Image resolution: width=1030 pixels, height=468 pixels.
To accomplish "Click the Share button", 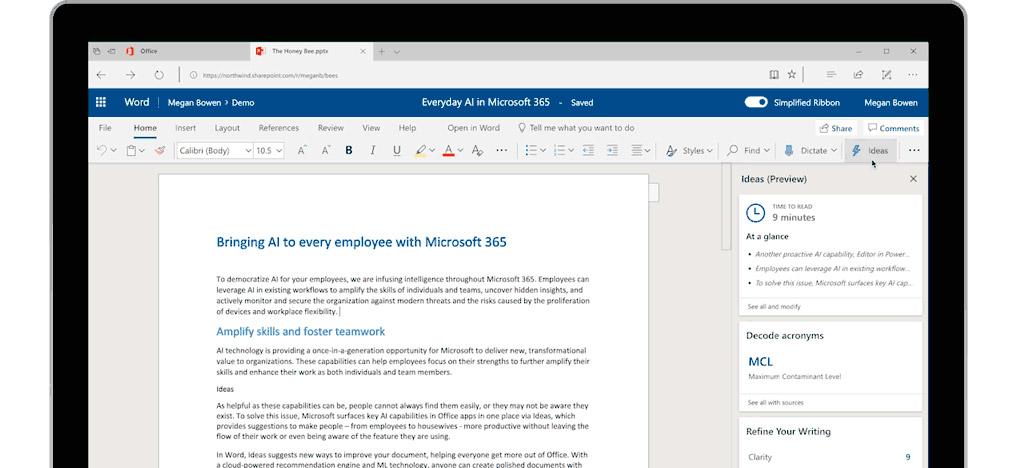I will click(x=835, y=128).
